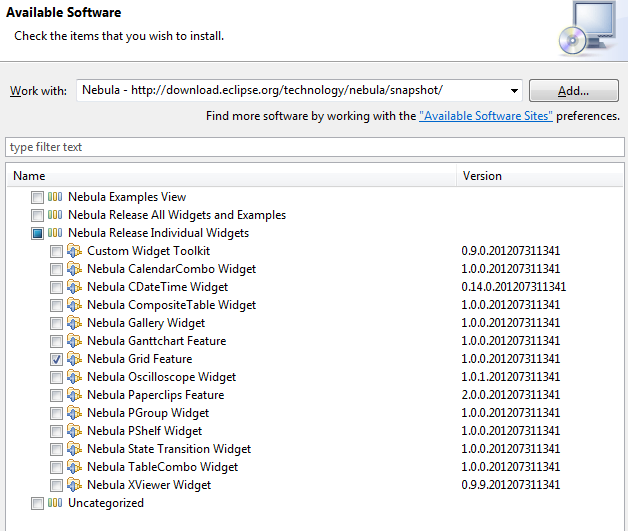Enable the Nebula CDateTime Widget checkbox
The image size is (628, 531).
tap(56, 288)
